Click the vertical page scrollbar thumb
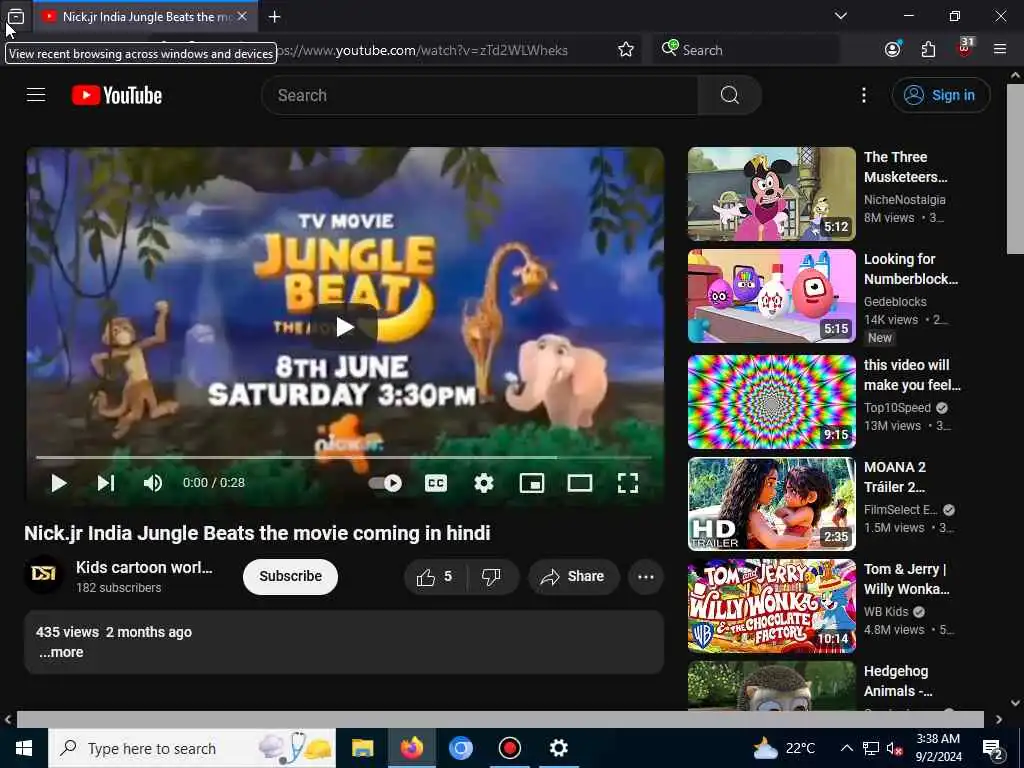Viewport: 1024px width, 768px height. pyautogui.click(x=1015, y=168)
